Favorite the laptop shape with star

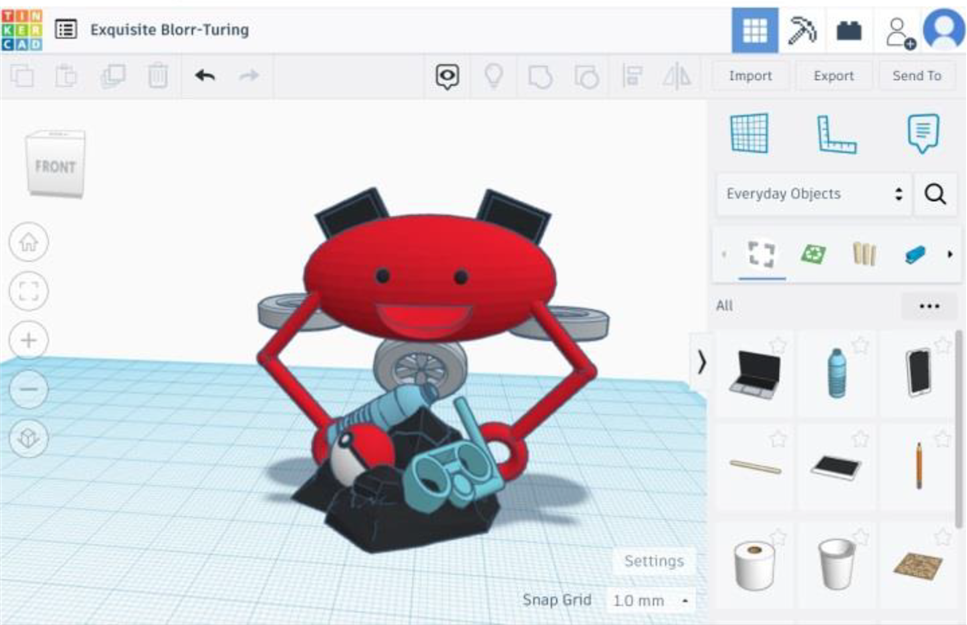(778, 346)
